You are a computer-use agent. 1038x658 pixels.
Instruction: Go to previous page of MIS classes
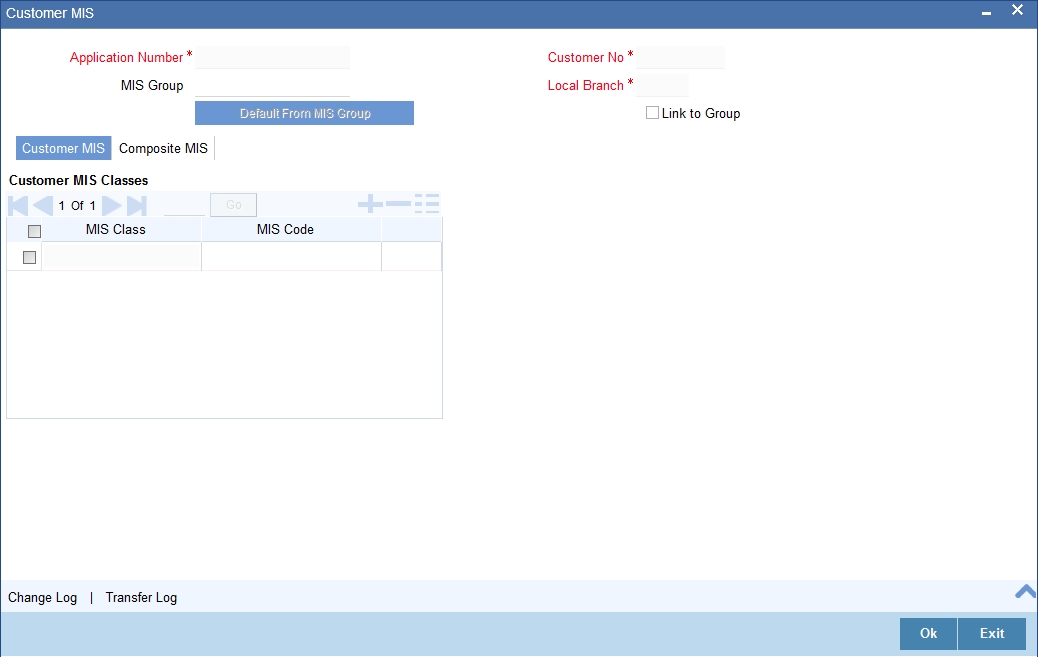(43, 205)
